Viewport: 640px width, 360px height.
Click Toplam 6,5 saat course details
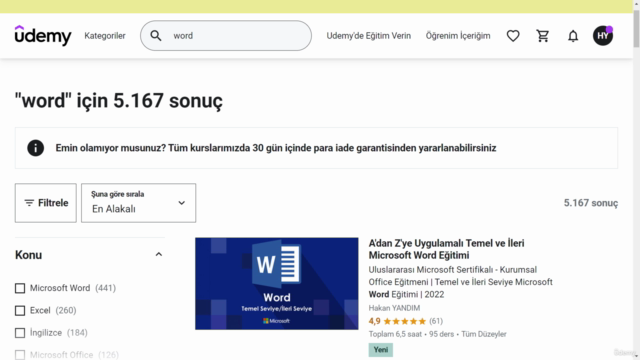(x=438, y=334)
